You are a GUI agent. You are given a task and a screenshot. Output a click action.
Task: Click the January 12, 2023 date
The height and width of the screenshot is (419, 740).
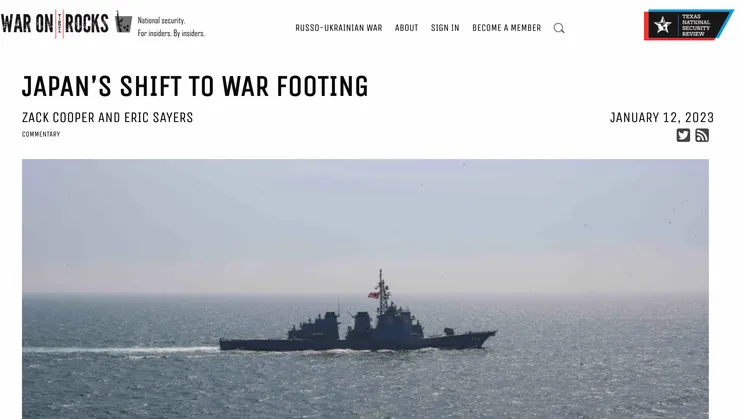[662, 117]
